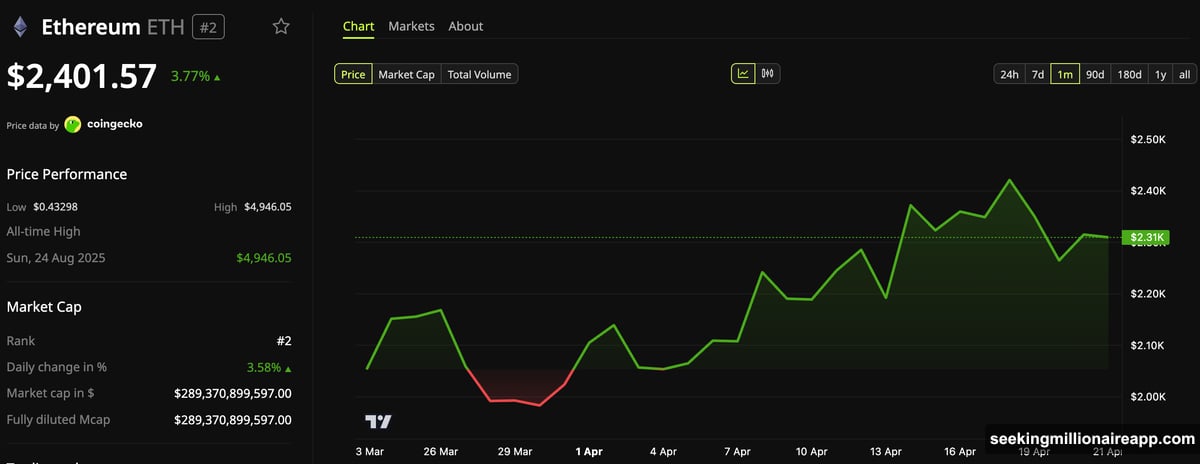
Task: Click the 13 Apr x-axis date
Action: pyautogui.click(x=885, y=452)
